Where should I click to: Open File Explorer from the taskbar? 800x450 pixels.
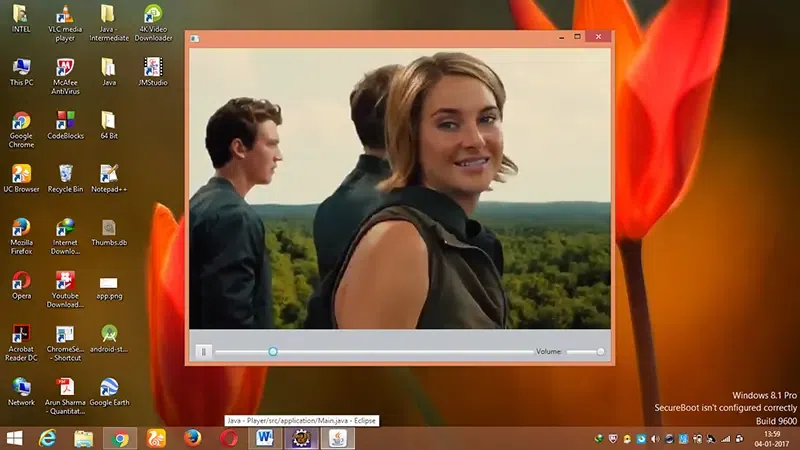coord(84,438)
